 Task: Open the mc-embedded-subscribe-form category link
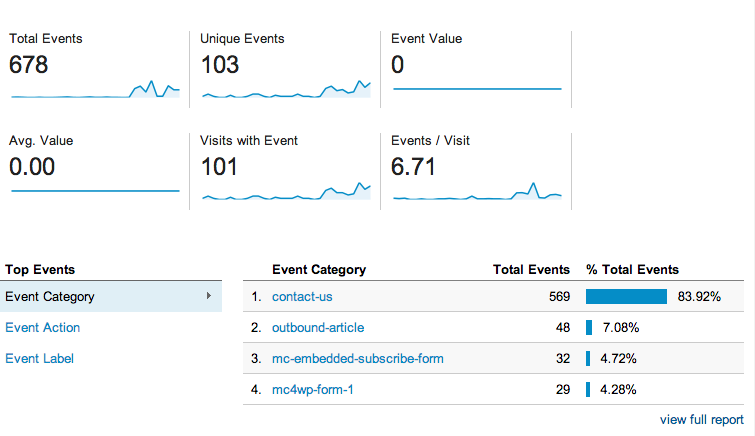(358, 358)
